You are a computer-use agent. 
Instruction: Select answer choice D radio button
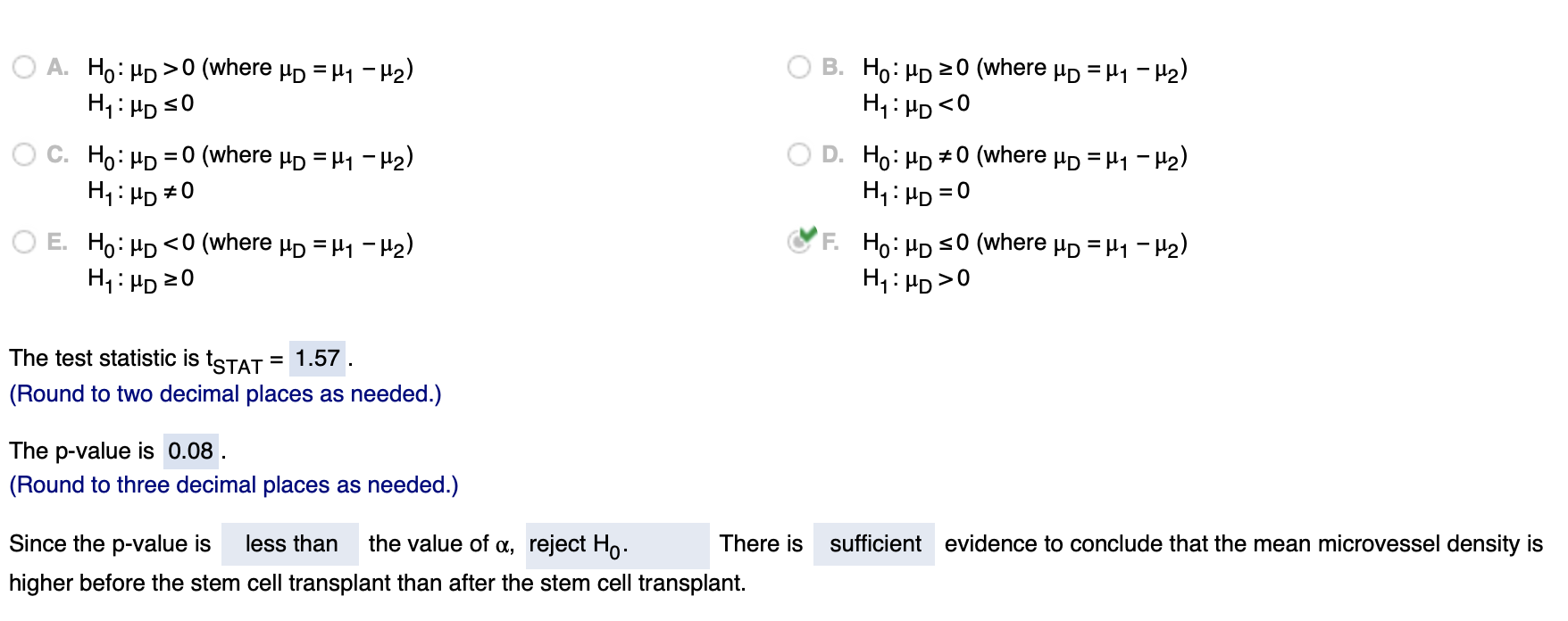coord(797,153)
